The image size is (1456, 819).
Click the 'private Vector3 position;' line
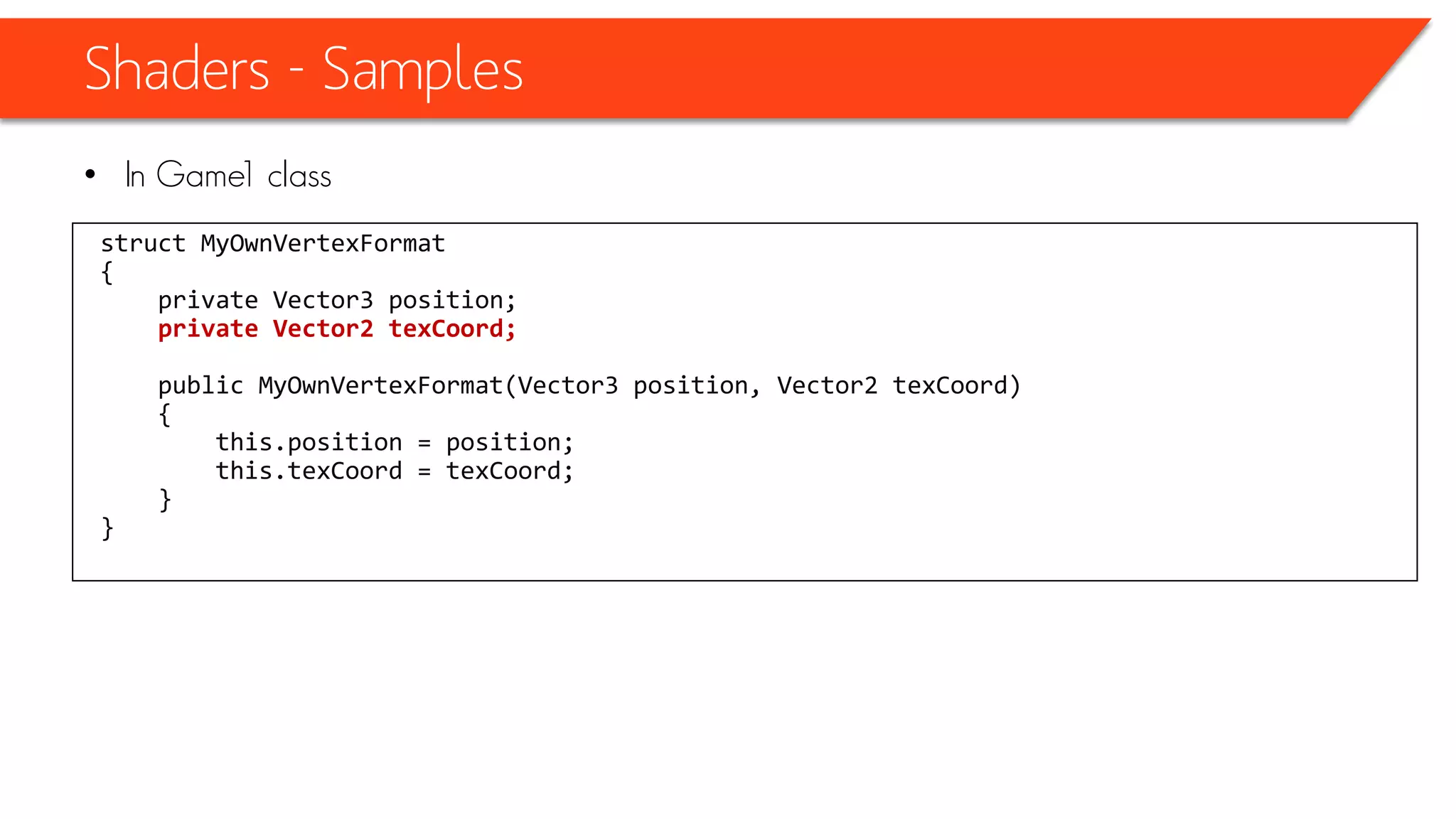point(337,301)
